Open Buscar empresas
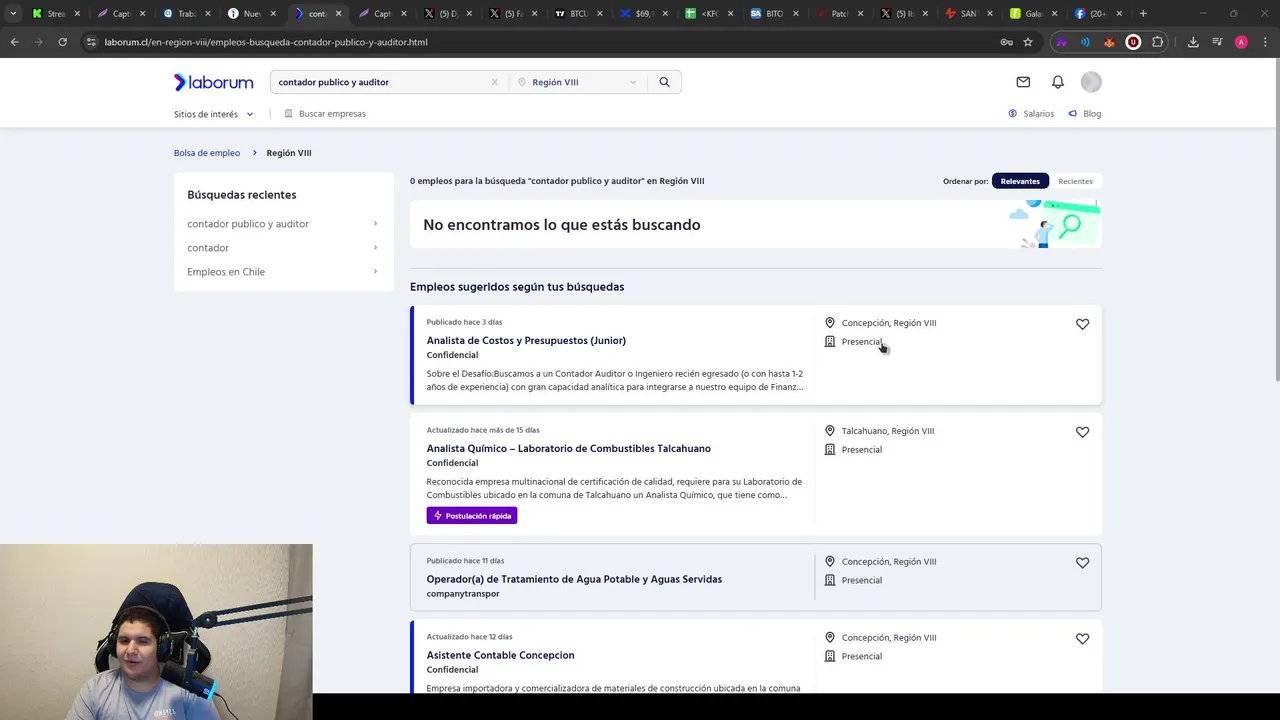 (325, 114)
